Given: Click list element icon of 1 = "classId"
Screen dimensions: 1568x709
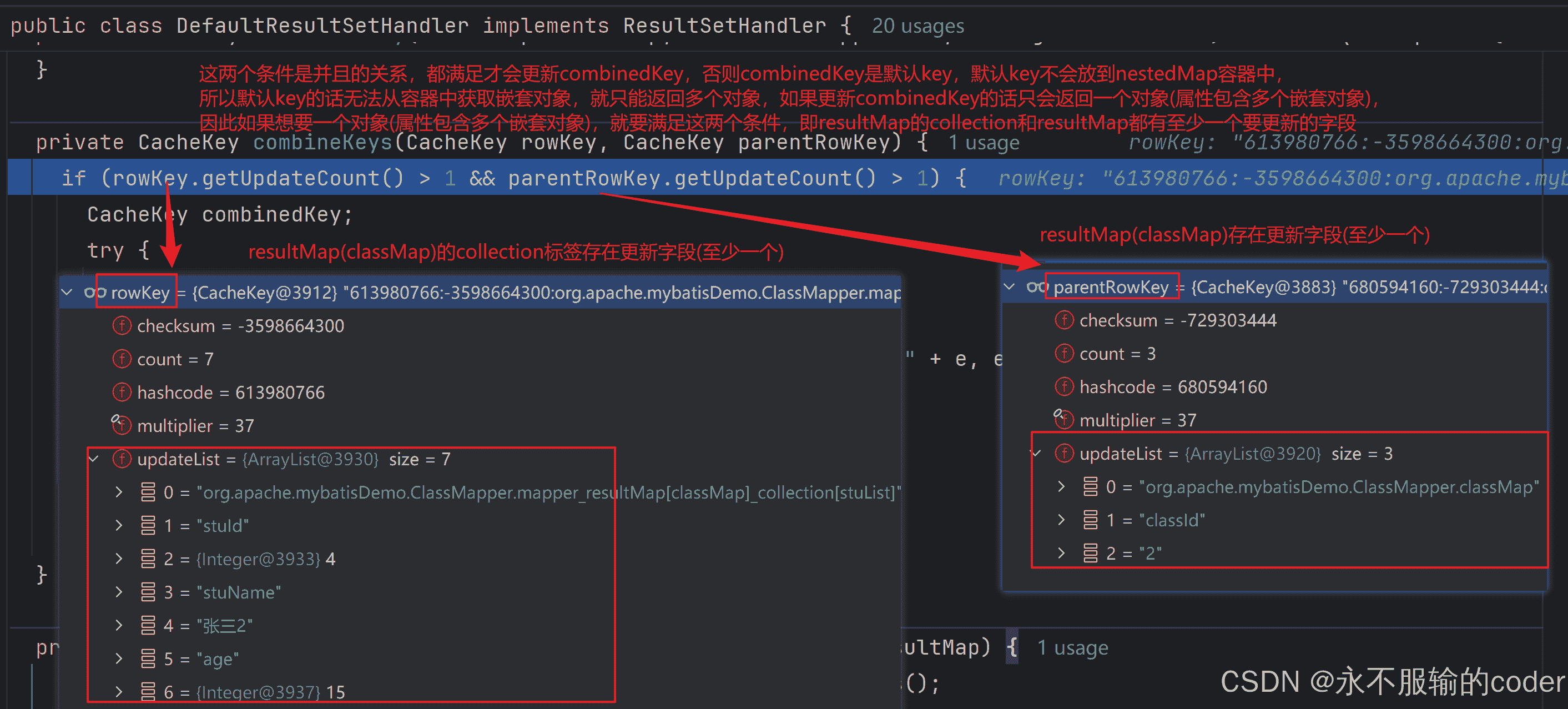Looking at the screenshot, I should point(1090,520).
